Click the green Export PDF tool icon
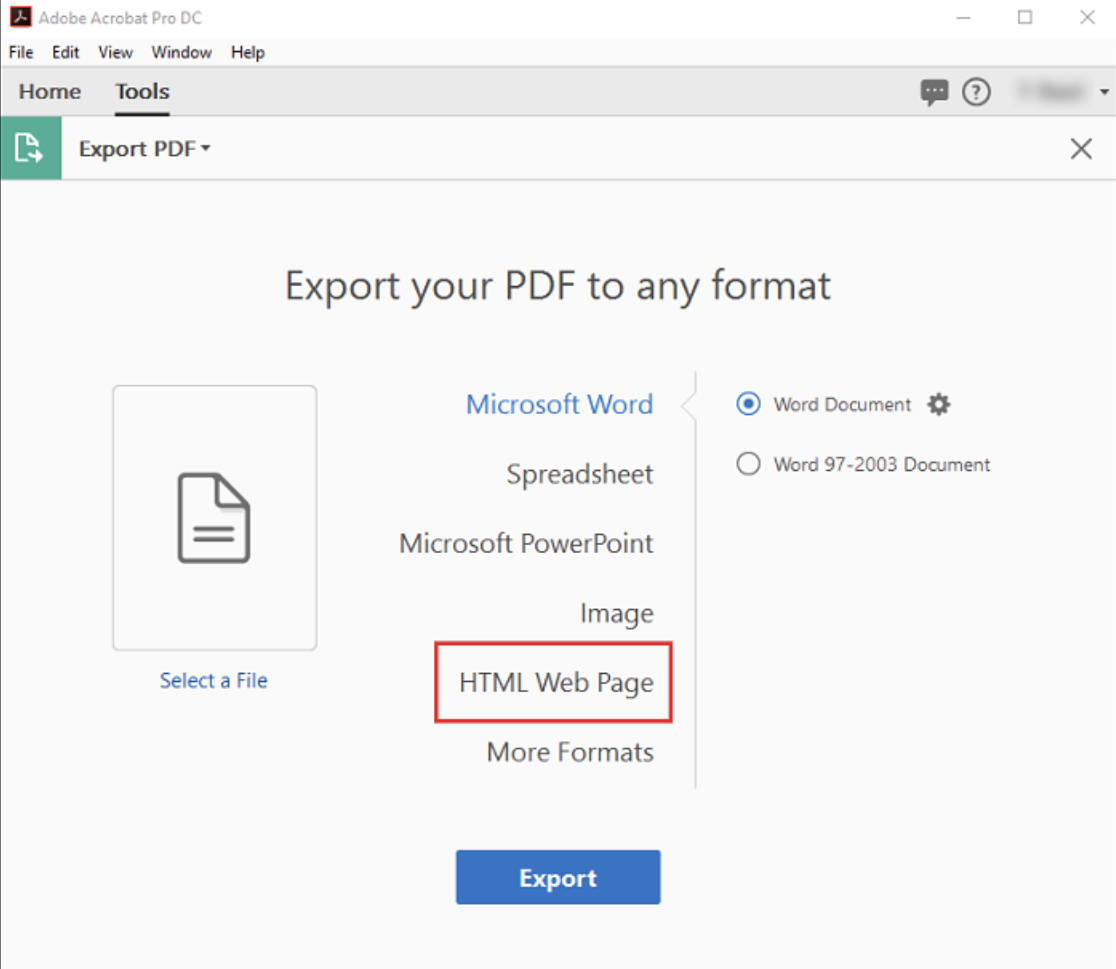 tap(30, 147)
